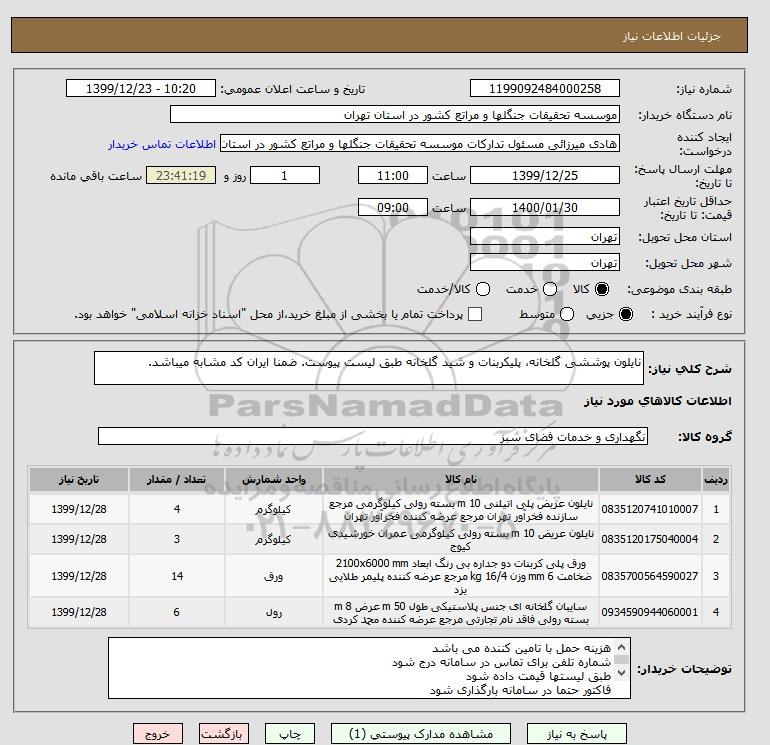
Task: Click the نام کالا column header
Action: [461, 479]
